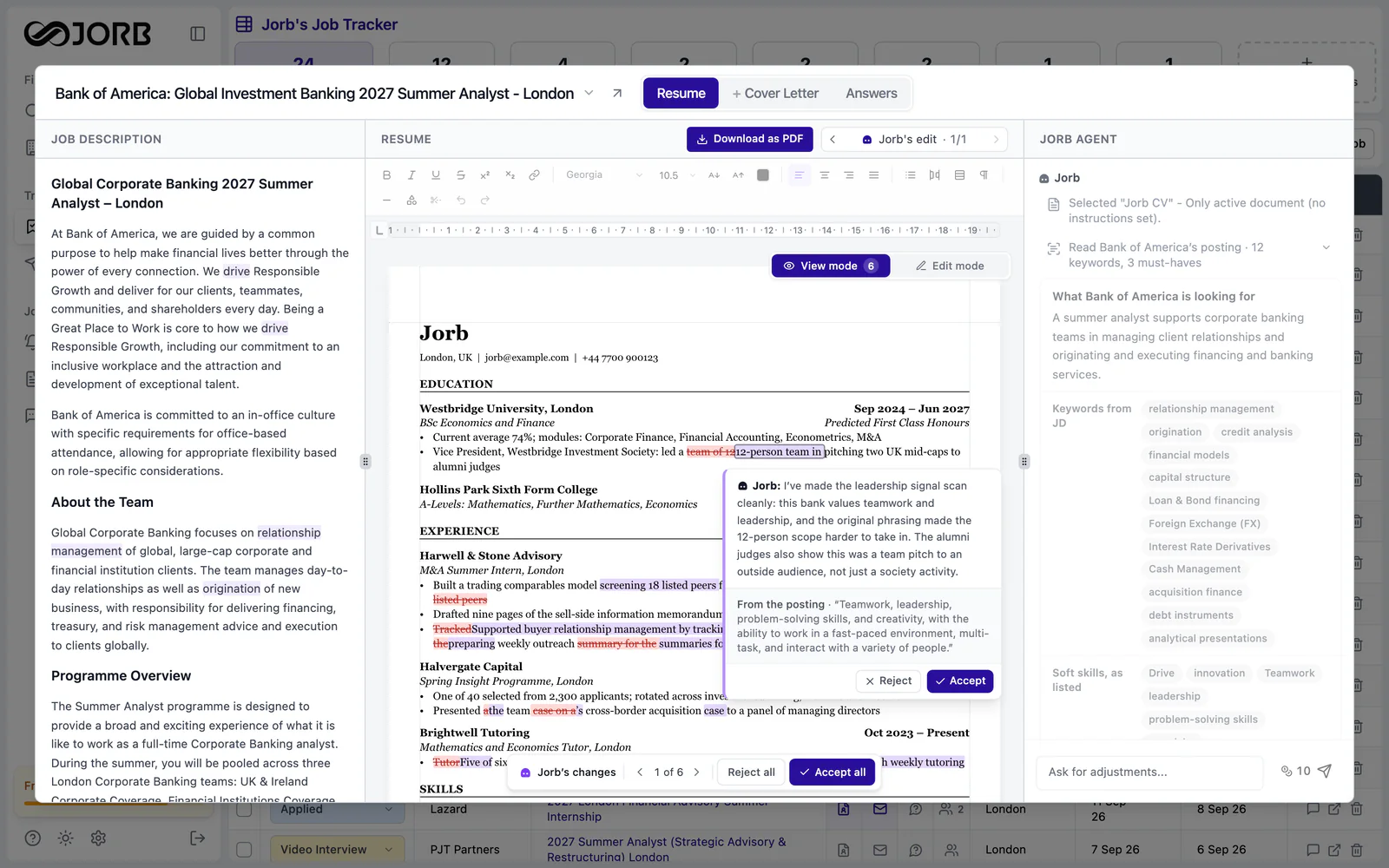
Task: Right-align the resume text
Action: tap(849, 175)
